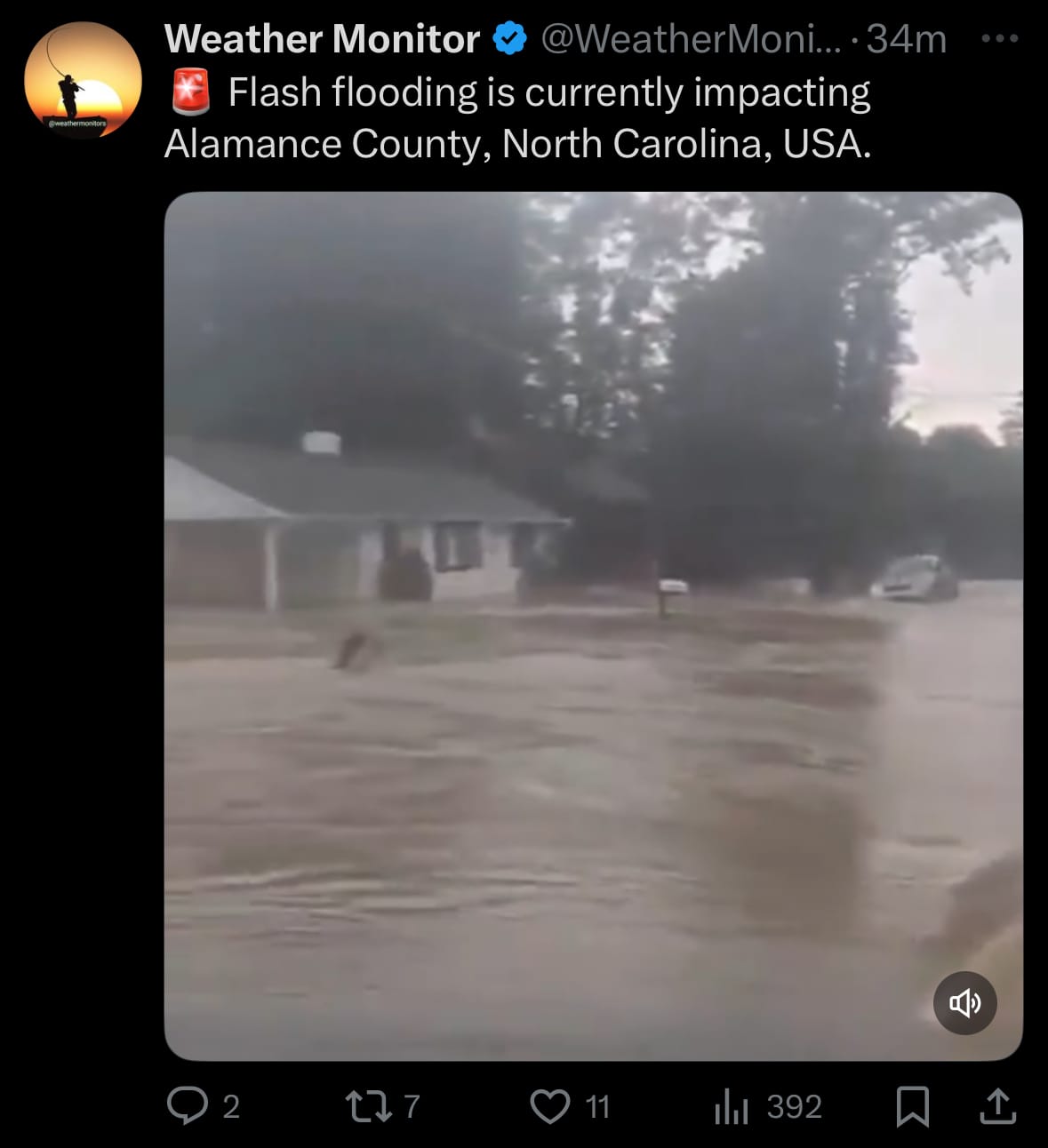Repost the tweet with the retweet icon

pos(368,1106)
